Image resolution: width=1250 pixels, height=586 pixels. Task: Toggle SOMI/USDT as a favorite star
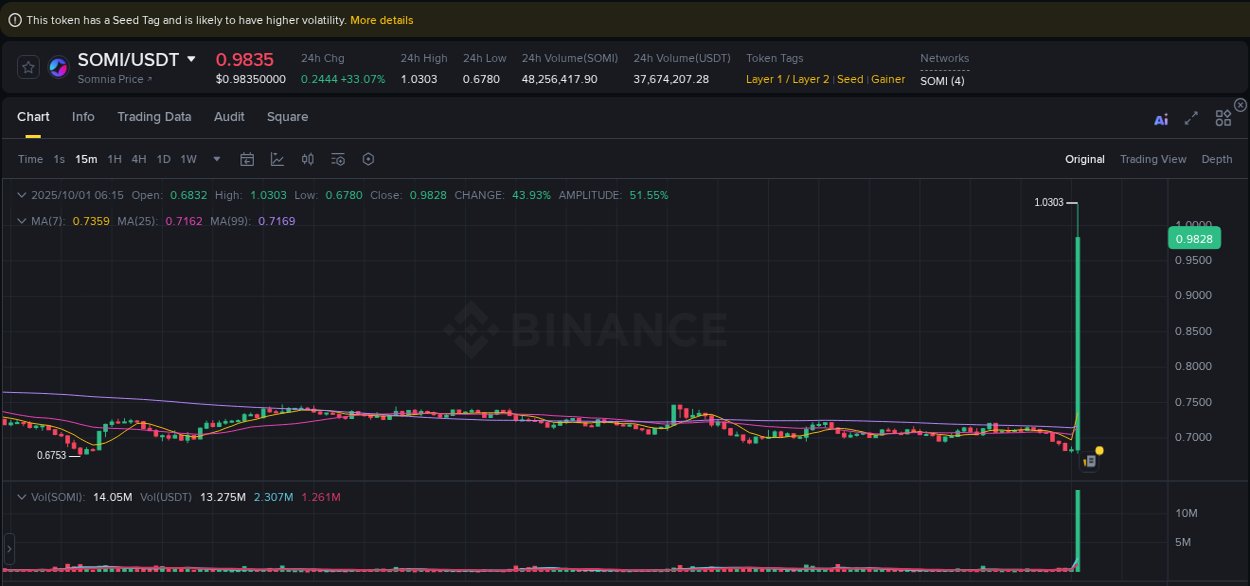27,66
